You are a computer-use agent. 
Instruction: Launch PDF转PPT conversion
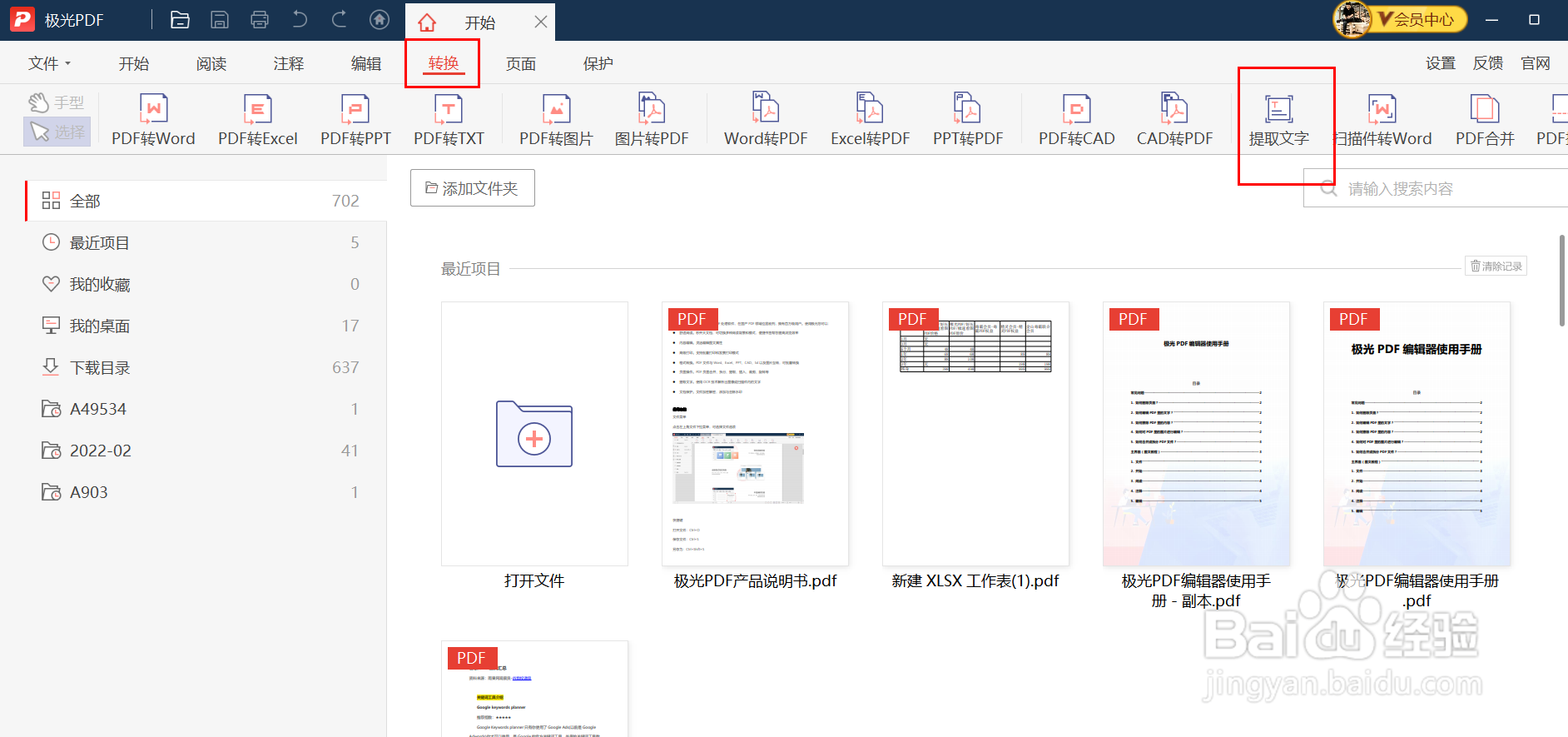(x=355, y=120)
